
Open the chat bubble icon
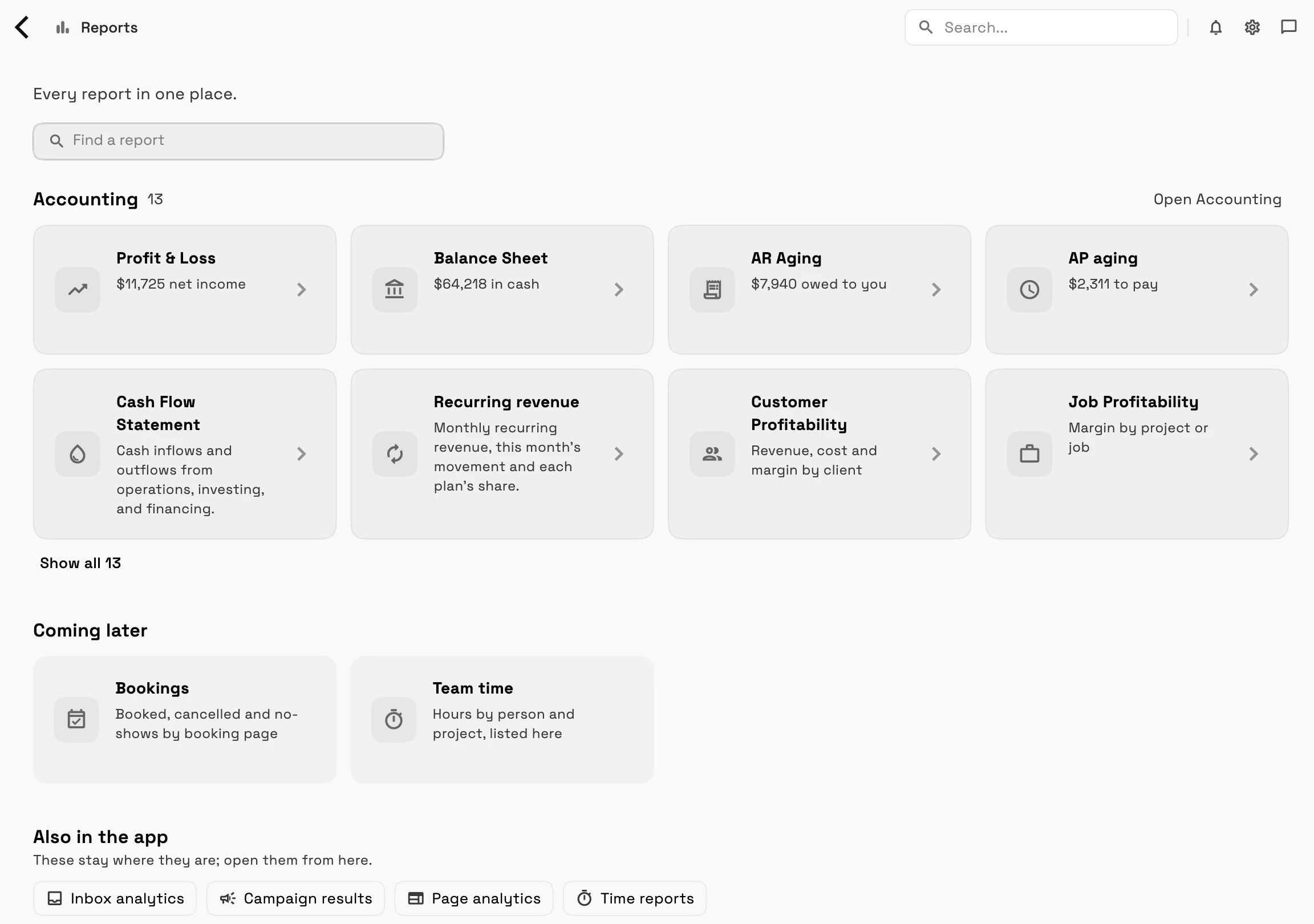coord(1289,27)
